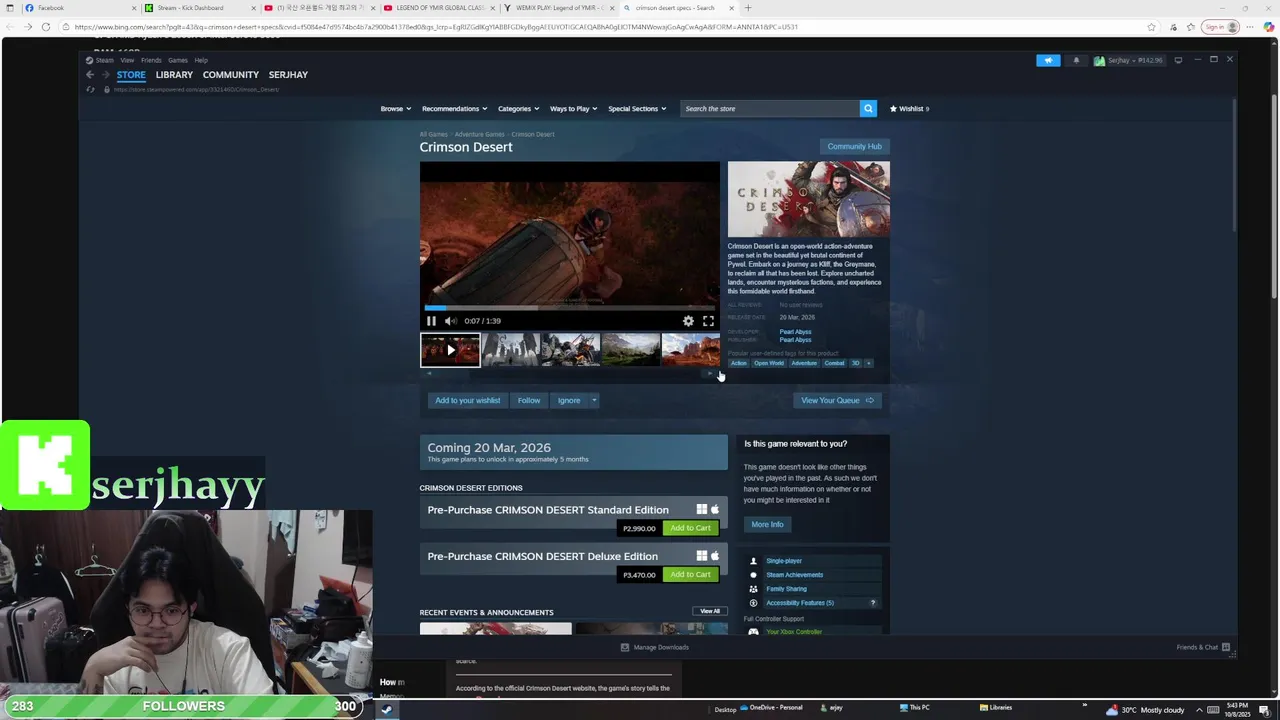
Task: Mute the trailer volume speaker icon
Action: click(x=450, y=321)
